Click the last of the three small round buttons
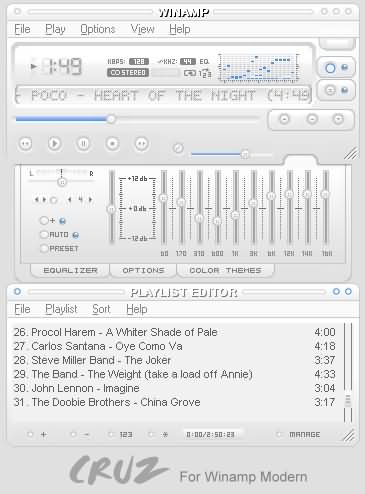 [x=338, y=119]
